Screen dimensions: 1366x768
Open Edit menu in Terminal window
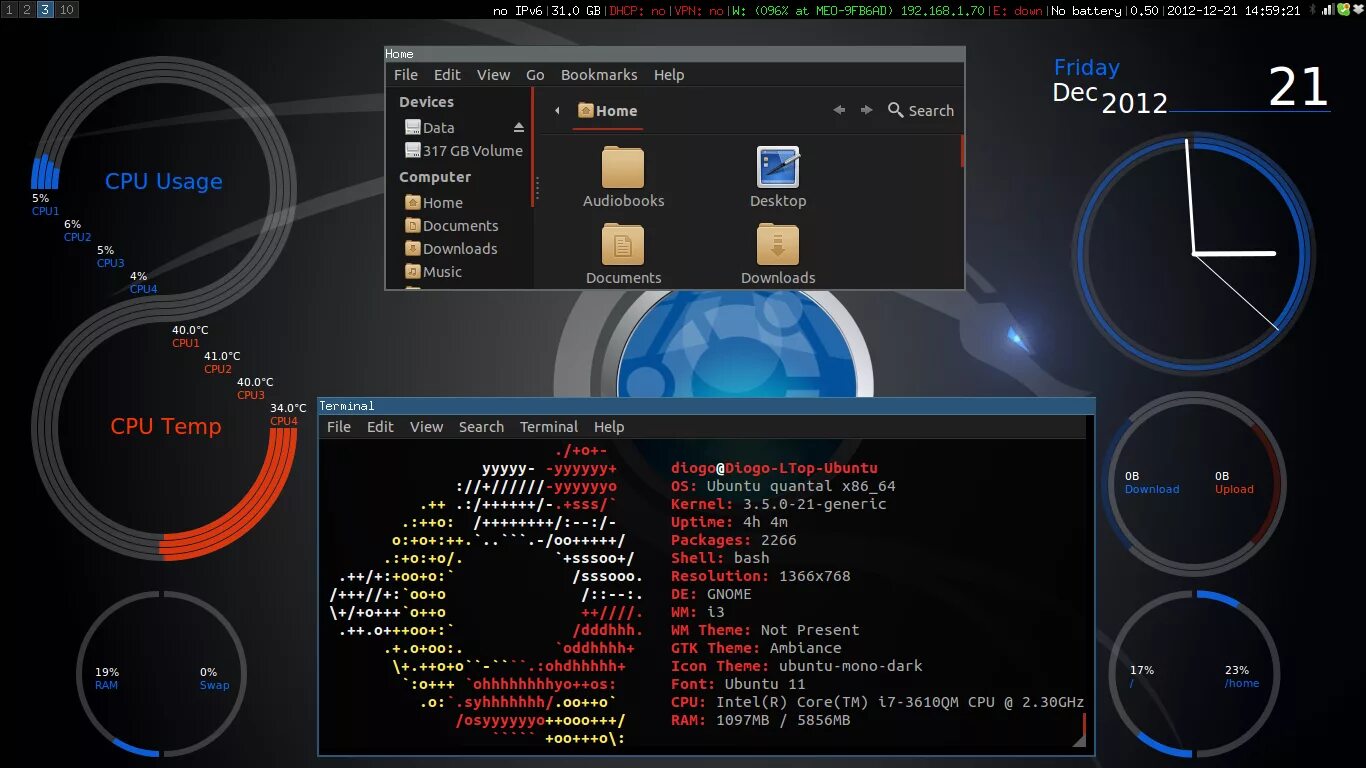tap(380, 427)
